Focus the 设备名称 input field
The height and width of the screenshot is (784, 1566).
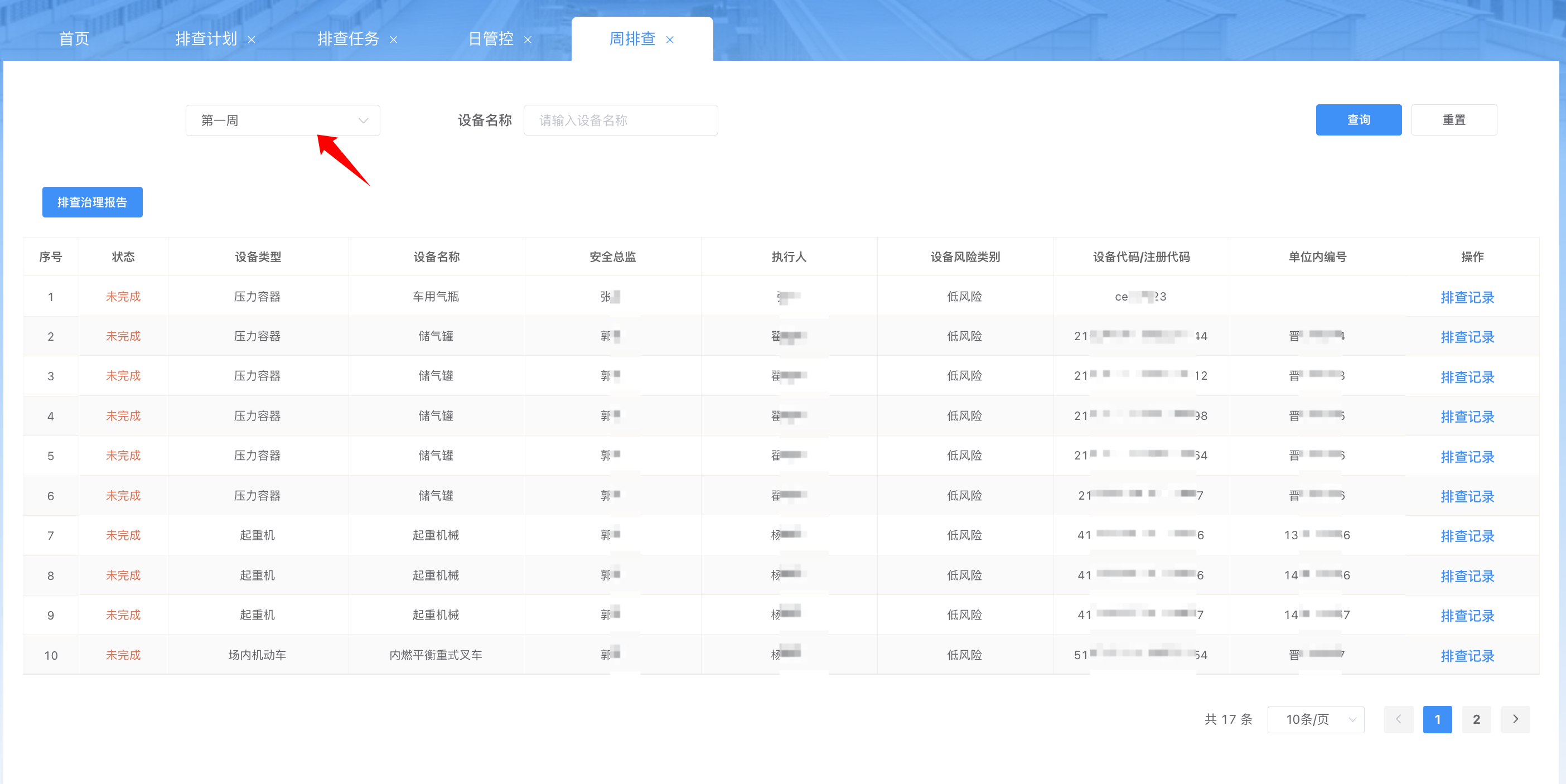(x=620, y=120)
